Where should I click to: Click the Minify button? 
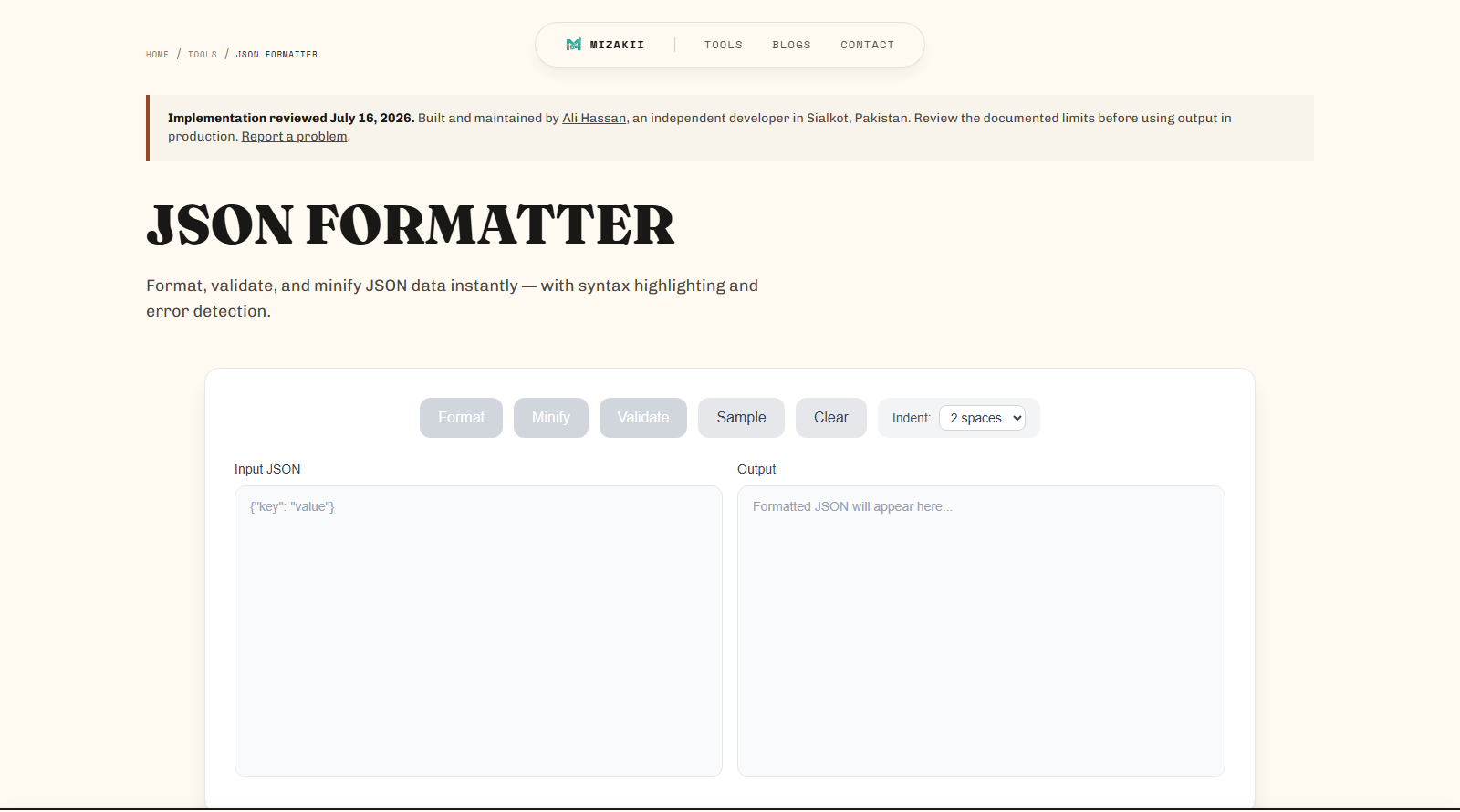(551, 418)
